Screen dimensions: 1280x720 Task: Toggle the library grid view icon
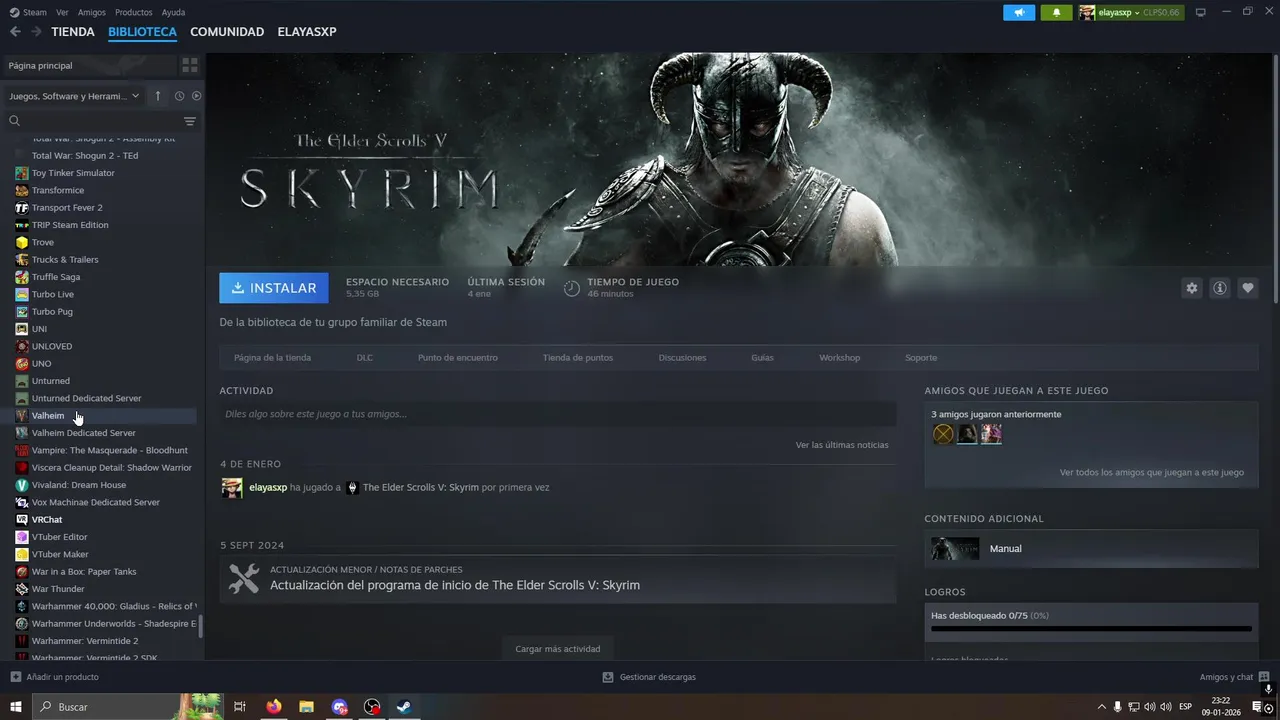coord(189,65)
